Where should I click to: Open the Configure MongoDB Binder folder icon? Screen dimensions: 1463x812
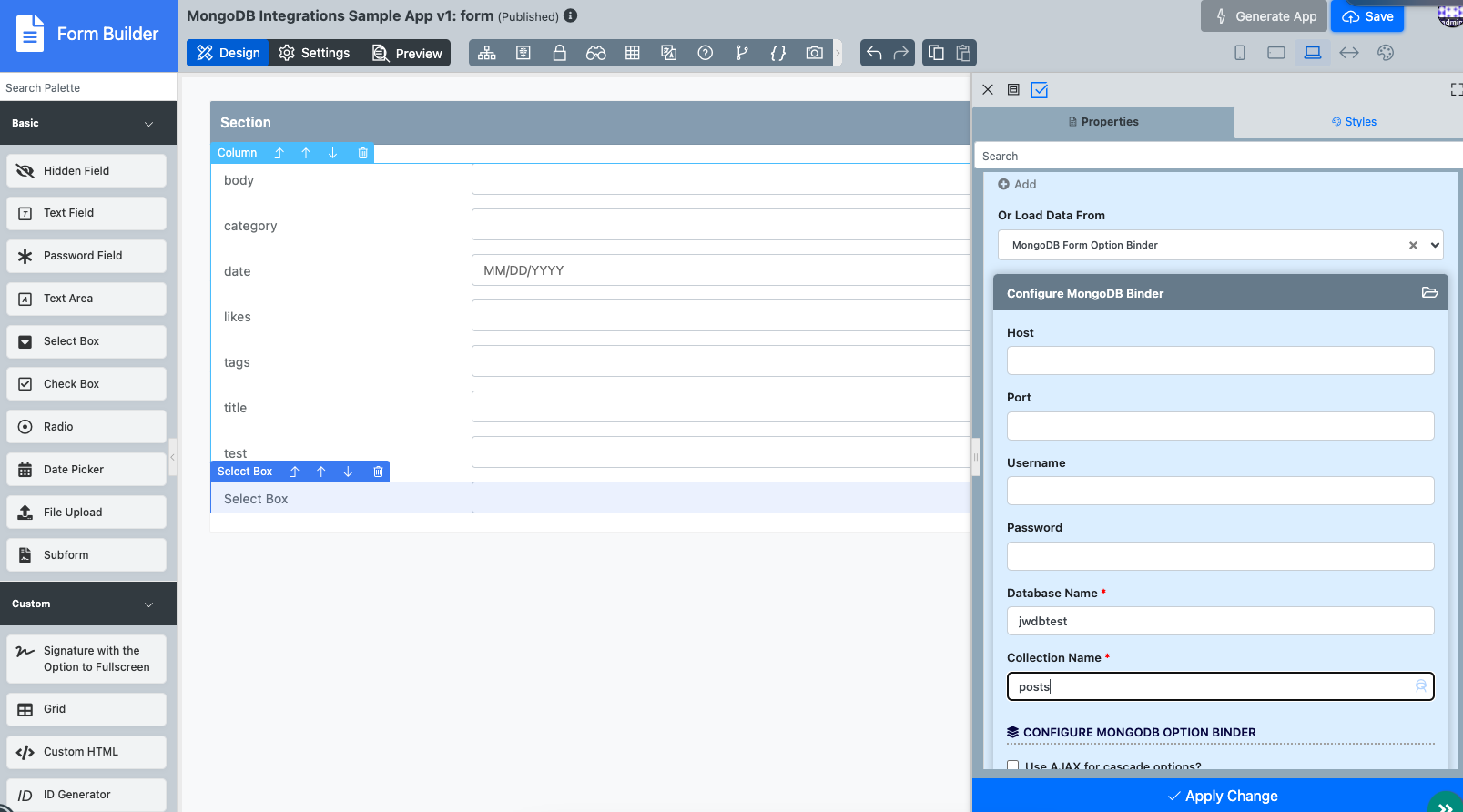(x=1429, y=293)
